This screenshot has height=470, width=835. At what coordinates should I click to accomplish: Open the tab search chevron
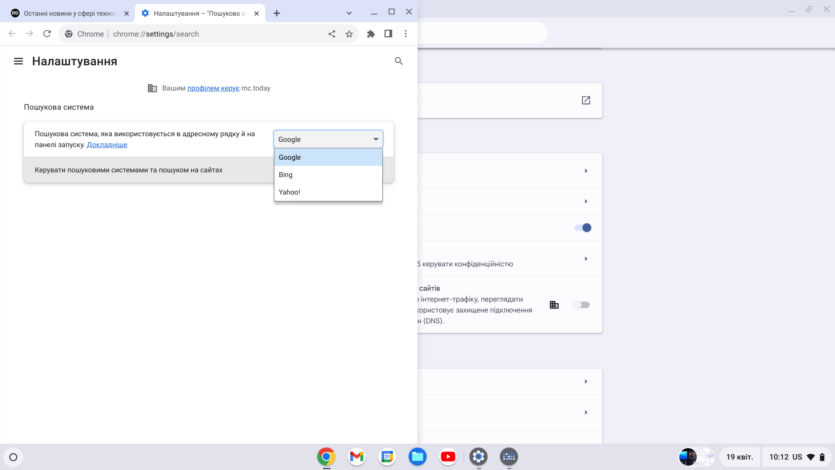pyautogui.click(x=349, y=13)
